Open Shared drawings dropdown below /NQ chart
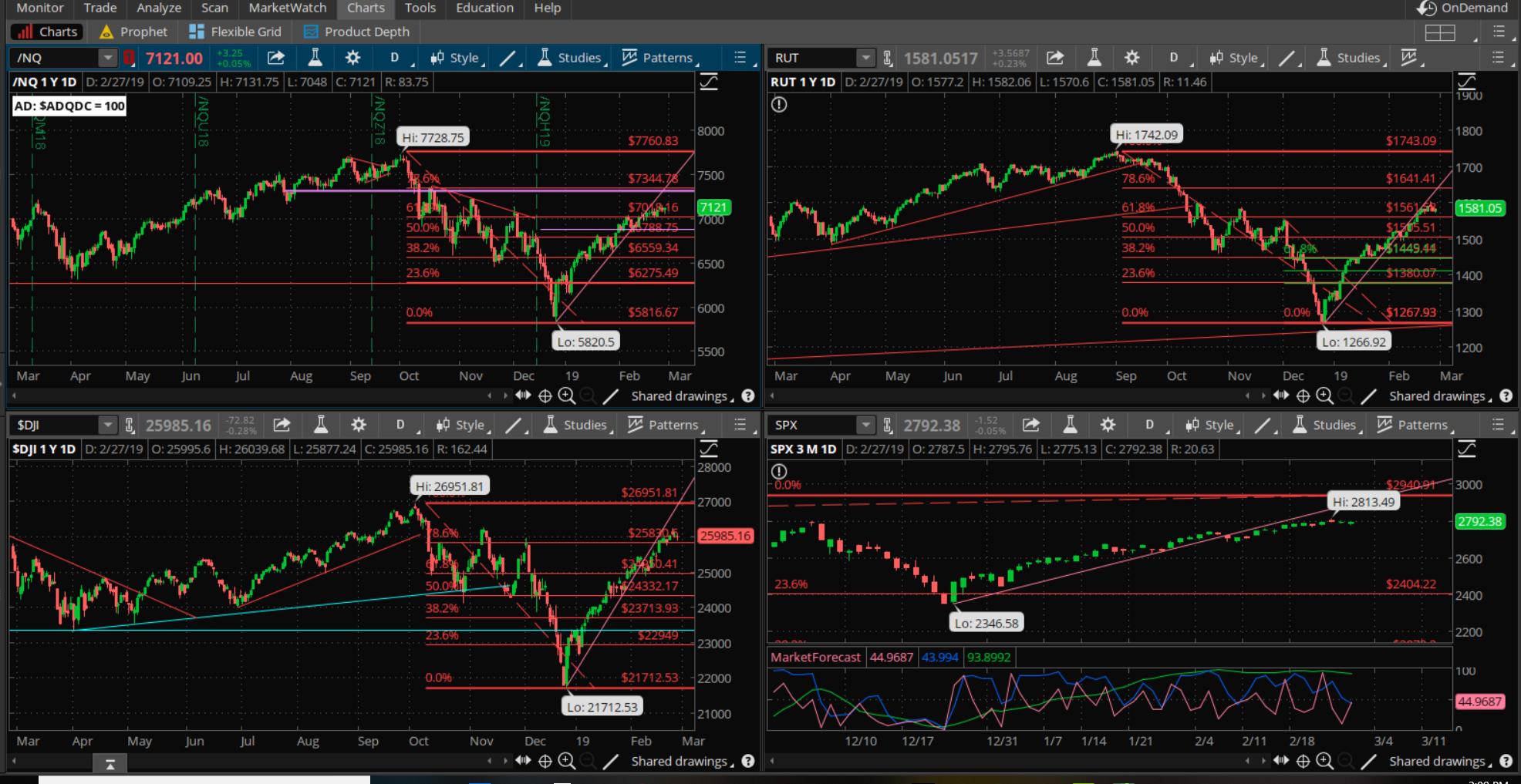 pyautogui.click(x=681, y=396)
